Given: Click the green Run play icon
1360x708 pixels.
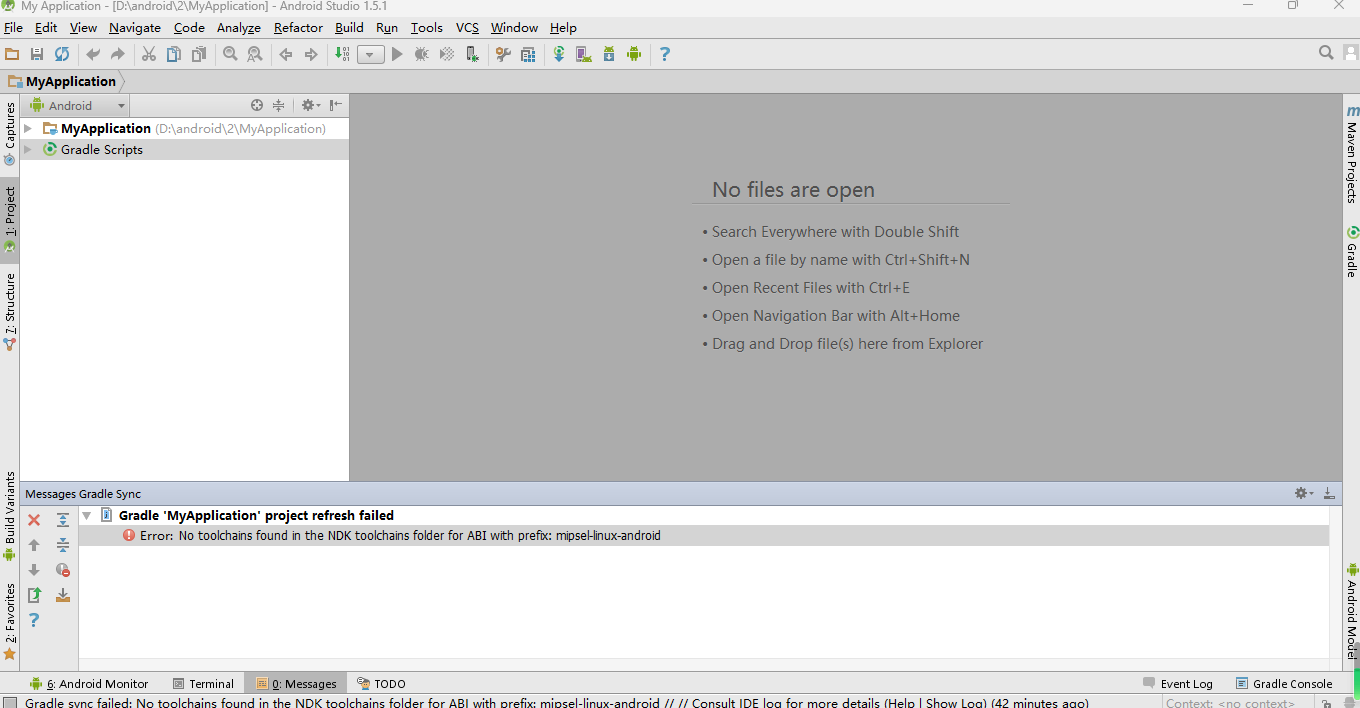Looking at the screenshot, I should [397, 54].
